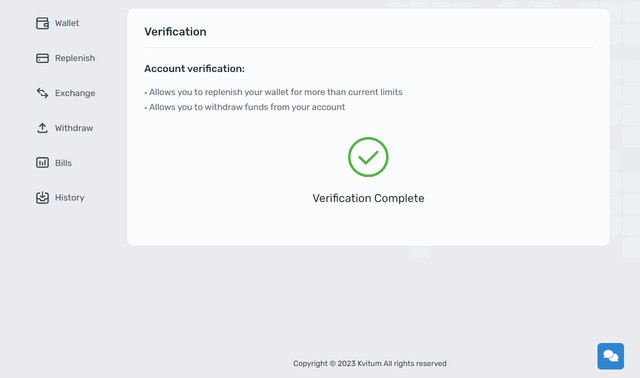Viewport: 640px width, 378px height.
Task: Go to the Replenish page
Action: click(x=75, y=58)
